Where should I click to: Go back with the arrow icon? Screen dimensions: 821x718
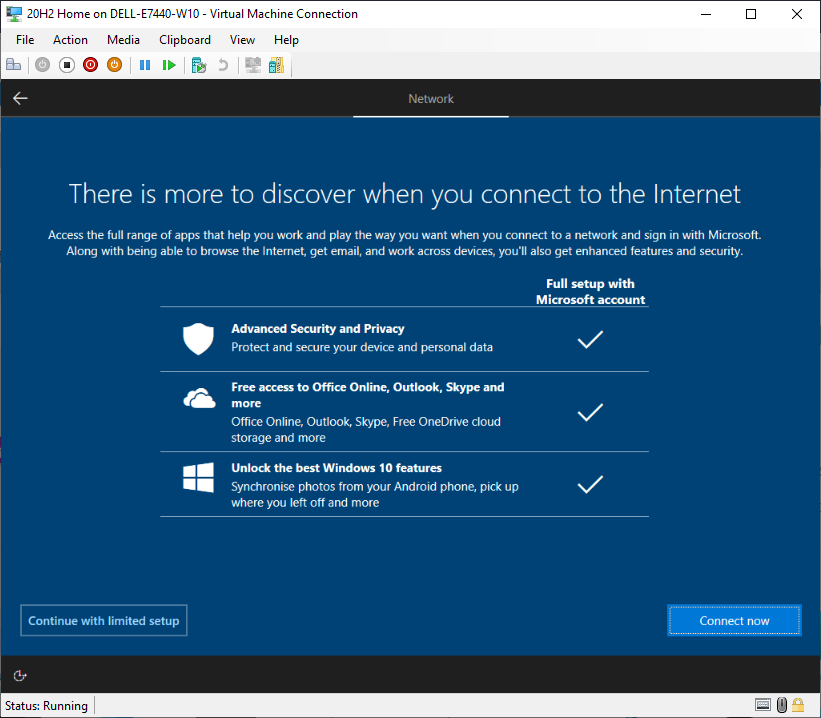click(x=20, y=98)
